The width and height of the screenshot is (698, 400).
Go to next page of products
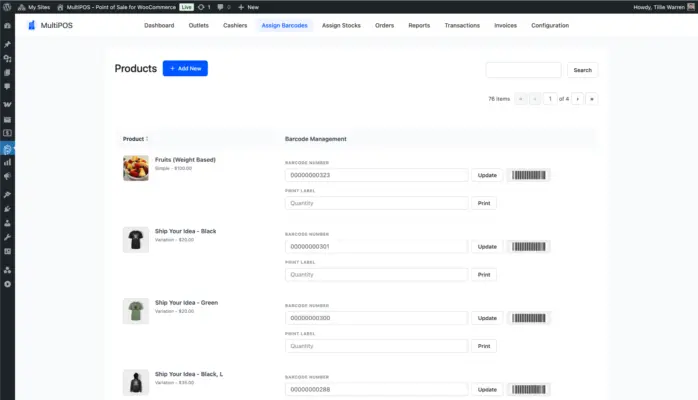[x=577, y=99]
